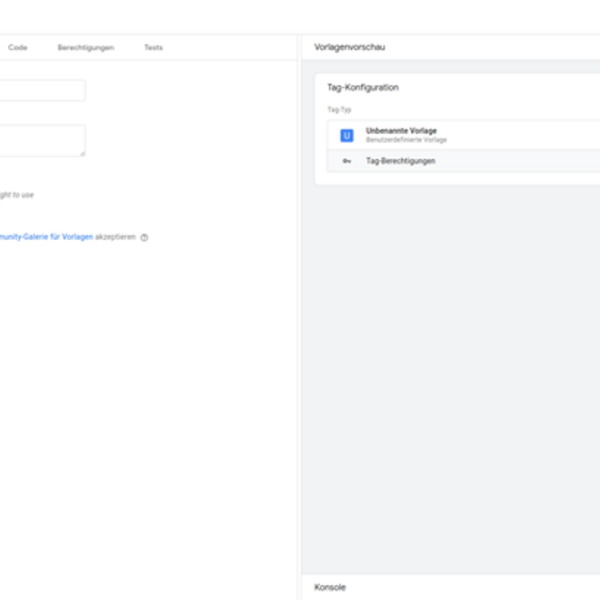Focus the multi-line description text area
Screen dimensions: 600x600
[40, 140]
